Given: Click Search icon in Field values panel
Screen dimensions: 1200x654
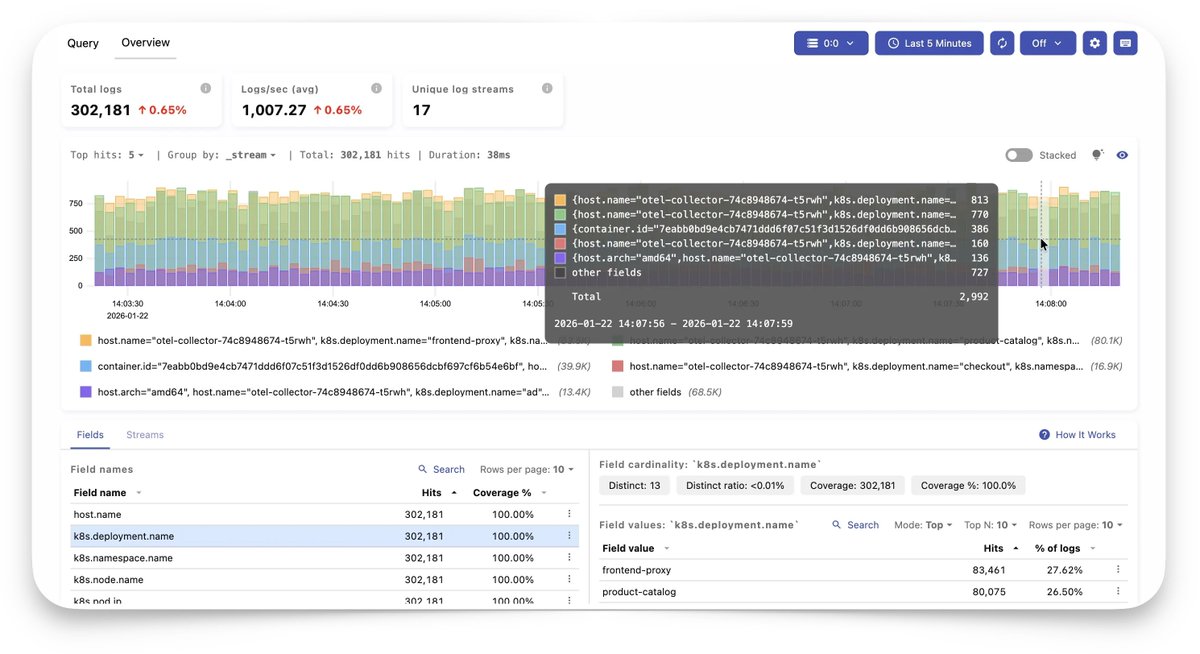Looking at the screenshot, I should coord(838,525).
